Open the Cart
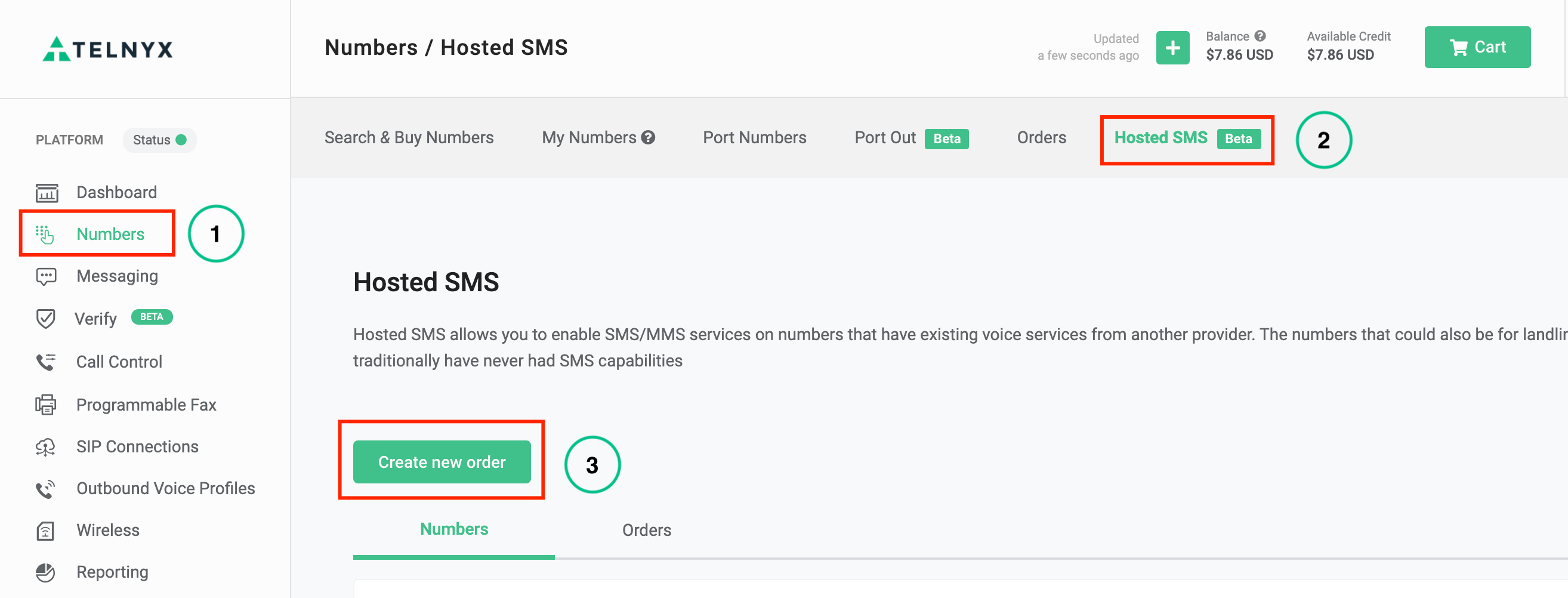 tap(1477, 47)
